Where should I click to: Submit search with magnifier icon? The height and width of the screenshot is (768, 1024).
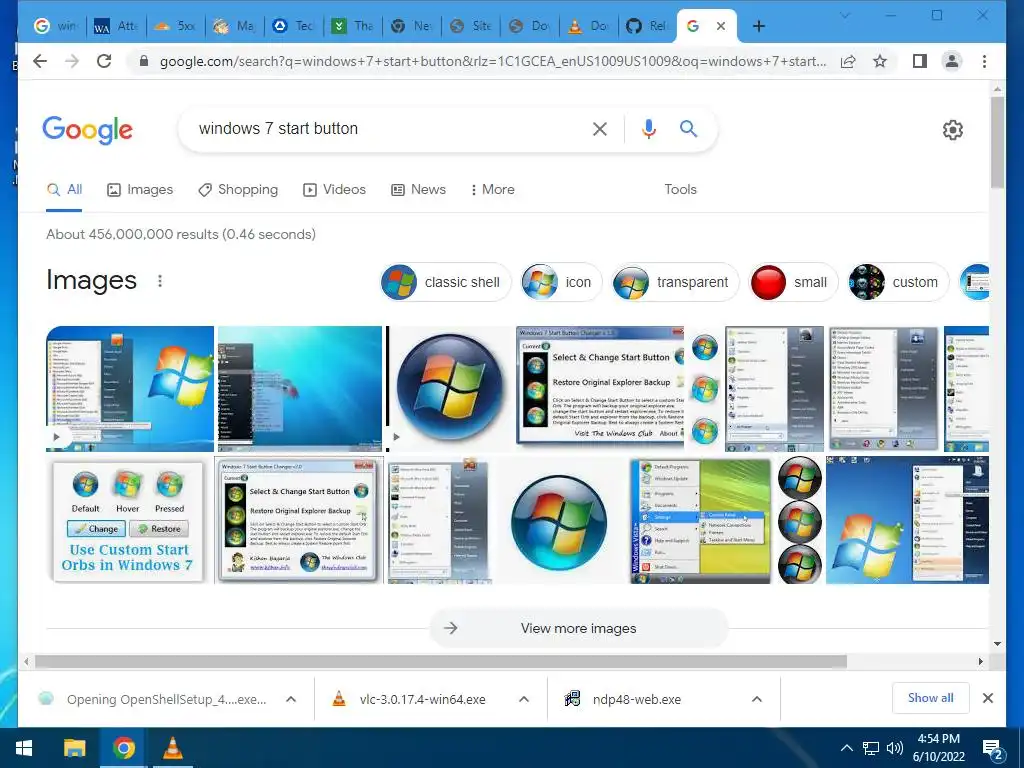[688, 129]
